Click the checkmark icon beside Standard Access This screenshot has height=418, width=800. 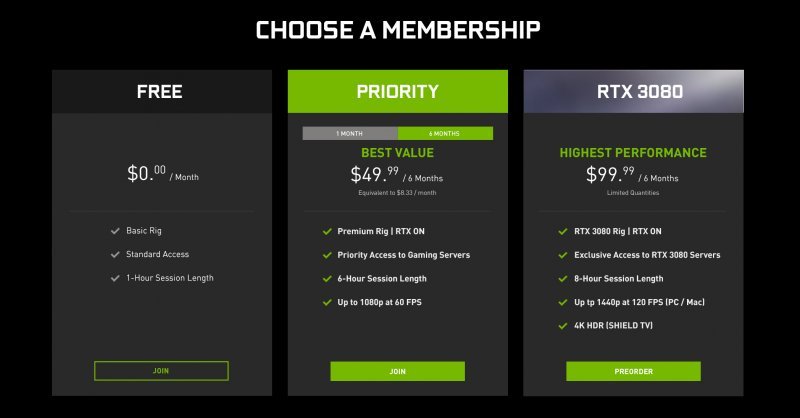[x=115, y=254]
